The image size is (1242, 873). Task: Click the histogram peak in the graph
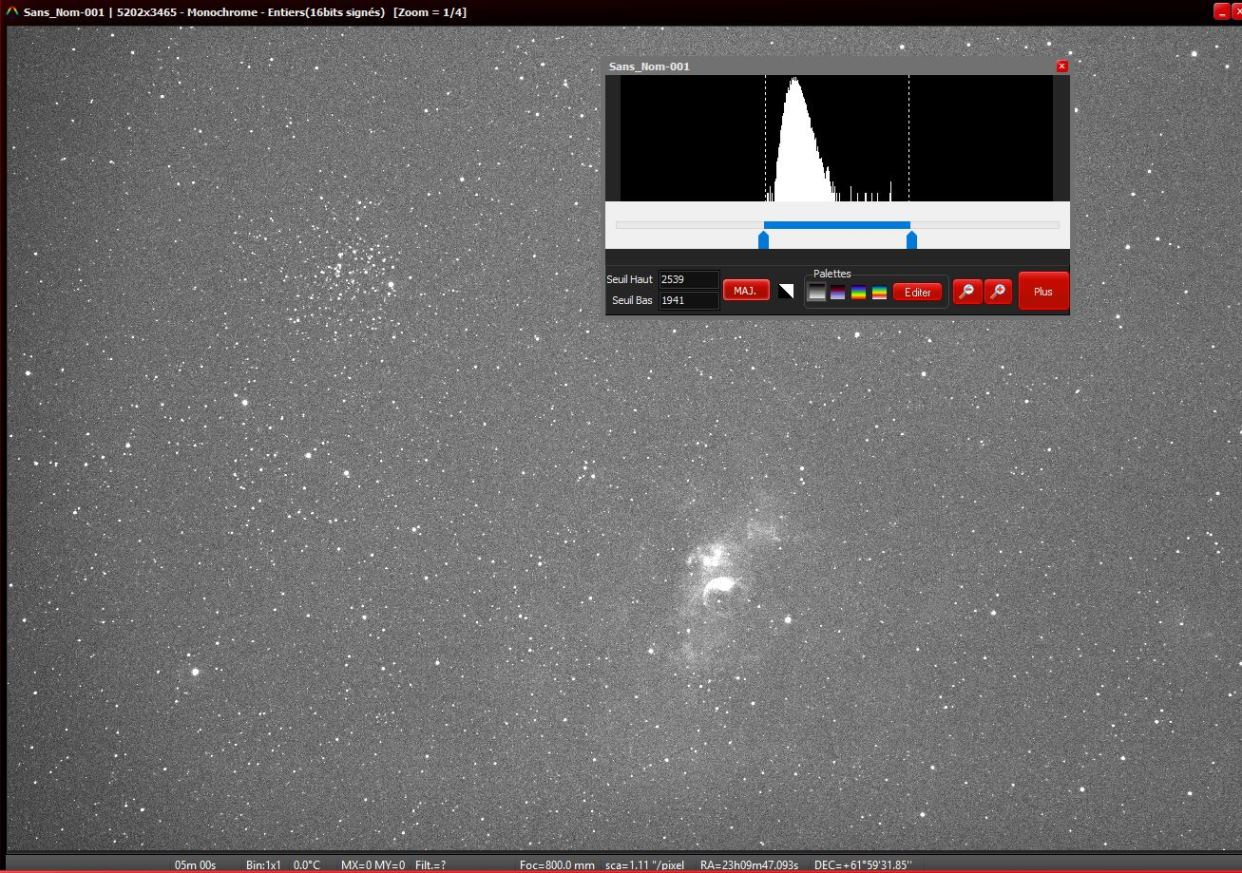[x=794, y=85]
